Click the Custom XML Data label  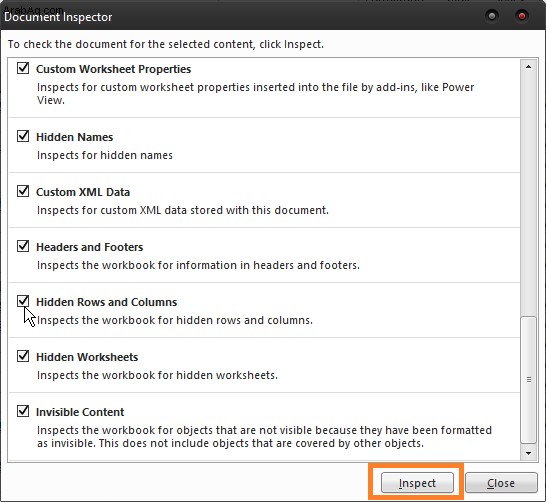click(83, 192)
